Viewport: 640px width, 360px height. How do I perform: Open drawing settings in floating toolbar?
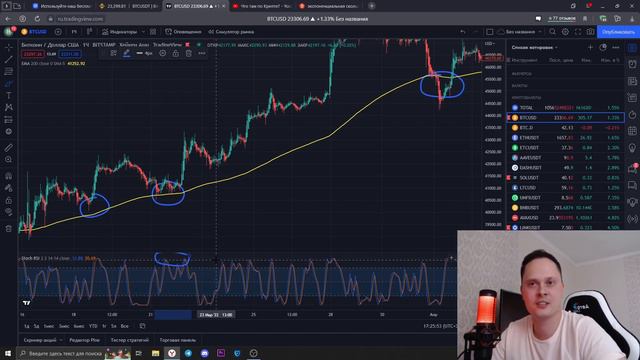point(162,53)
